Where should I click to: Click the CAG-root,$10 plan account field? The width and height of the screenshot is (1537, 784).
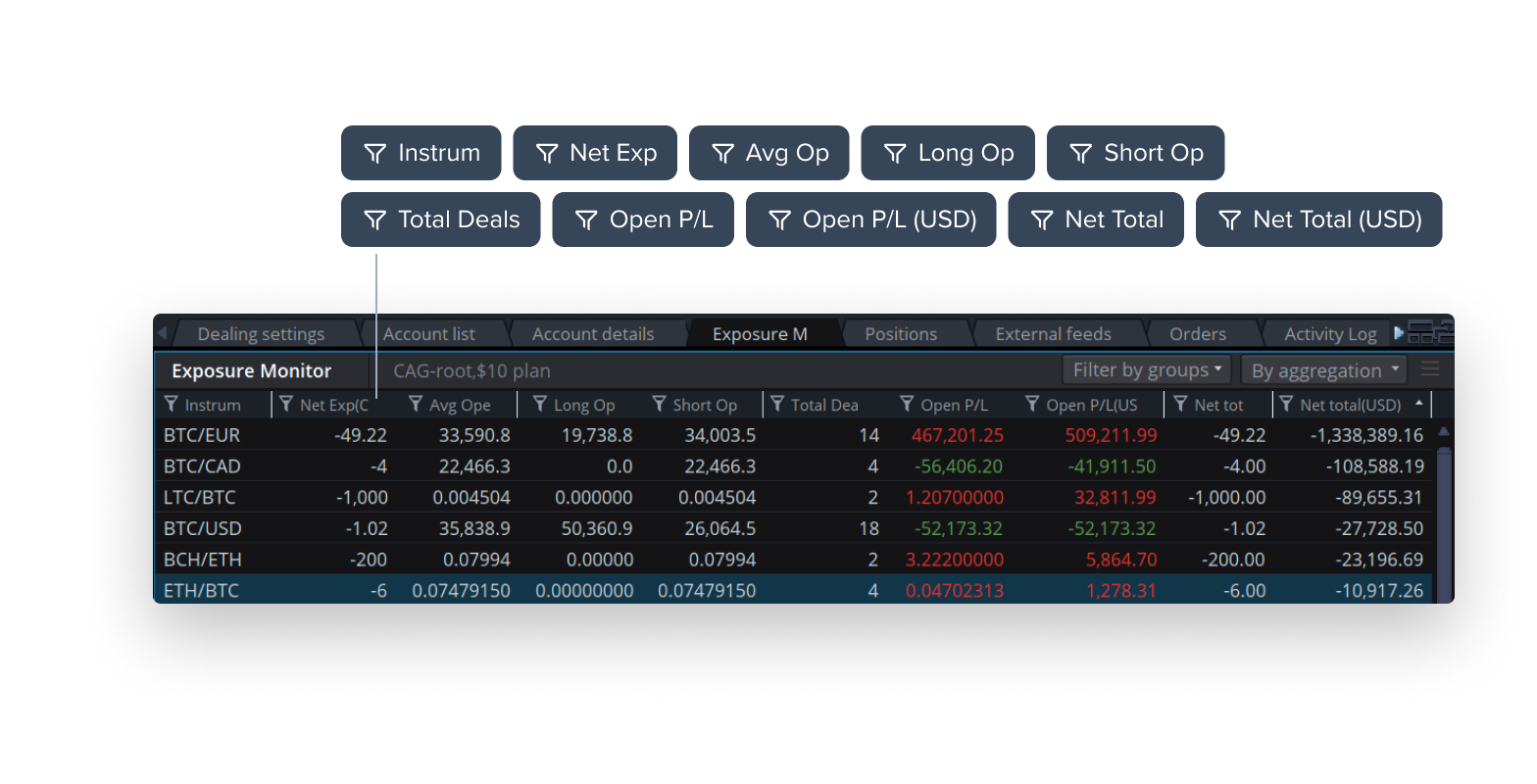click(471, 371)
